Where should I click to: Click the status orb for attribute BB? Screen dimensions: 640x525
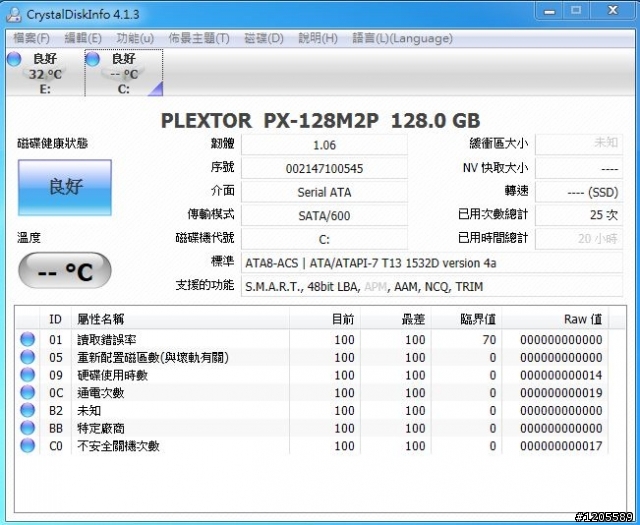pyautogui.click(x=27, y=428)
